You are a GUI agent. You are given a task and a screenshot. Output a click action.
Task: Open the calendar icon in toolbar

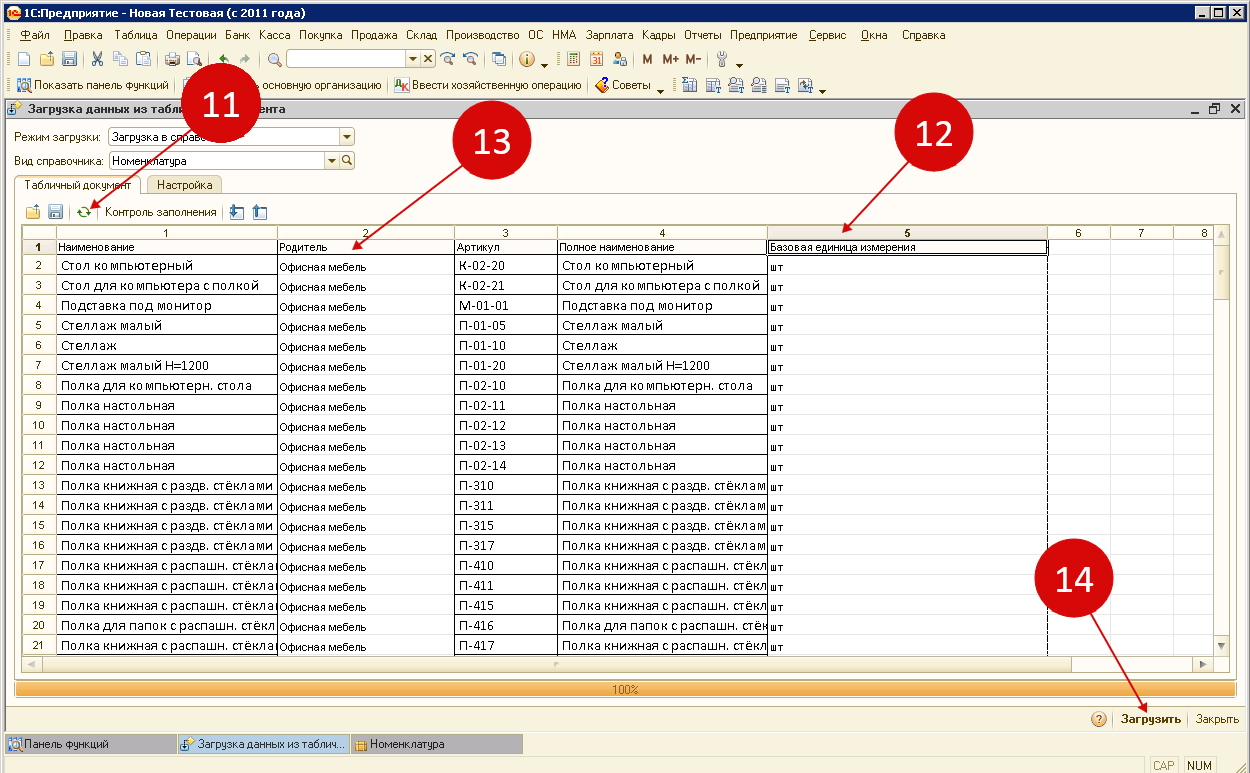597,59
